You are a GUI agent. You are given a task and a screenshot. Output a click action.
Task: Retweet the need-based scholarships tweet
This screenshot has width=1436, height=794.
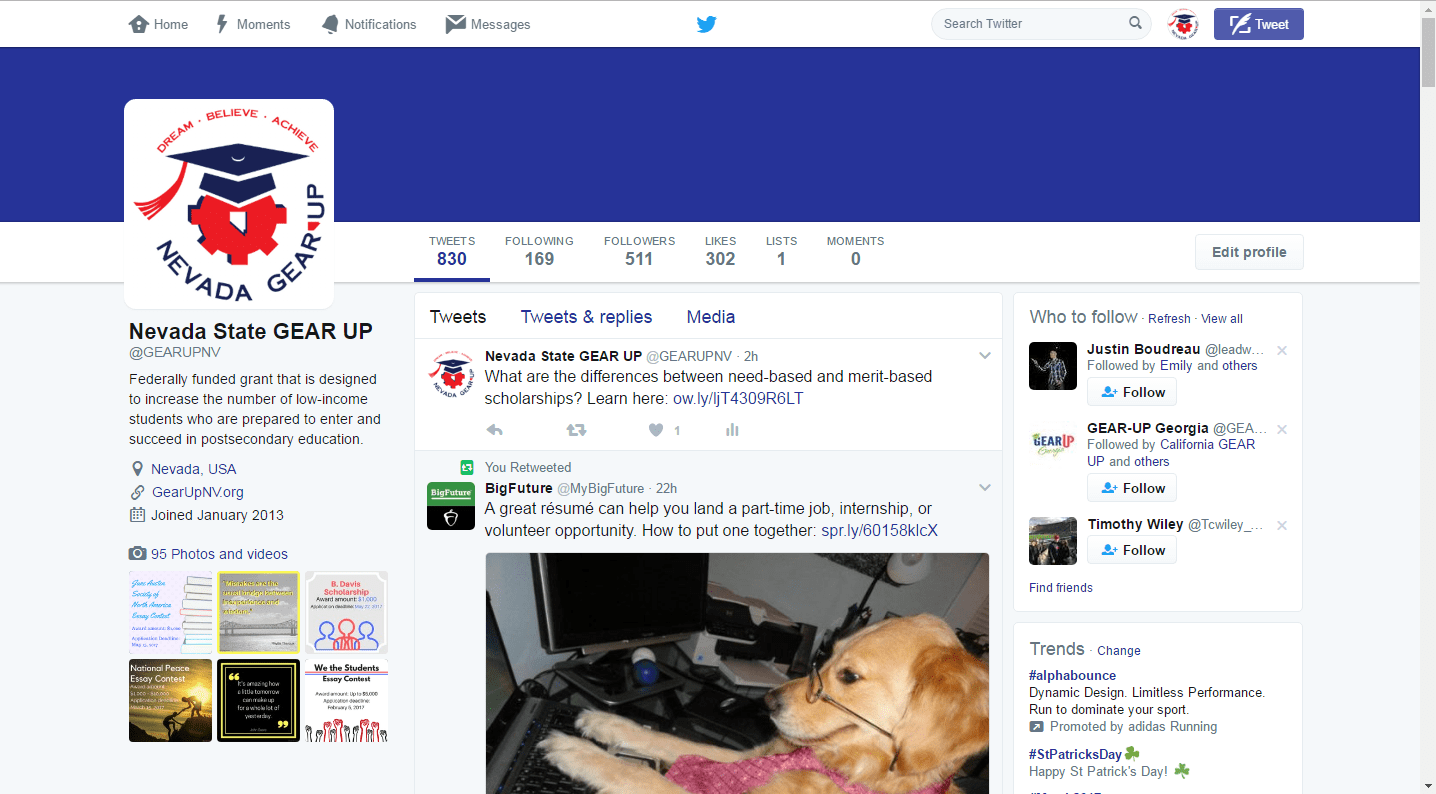point(576,430)
